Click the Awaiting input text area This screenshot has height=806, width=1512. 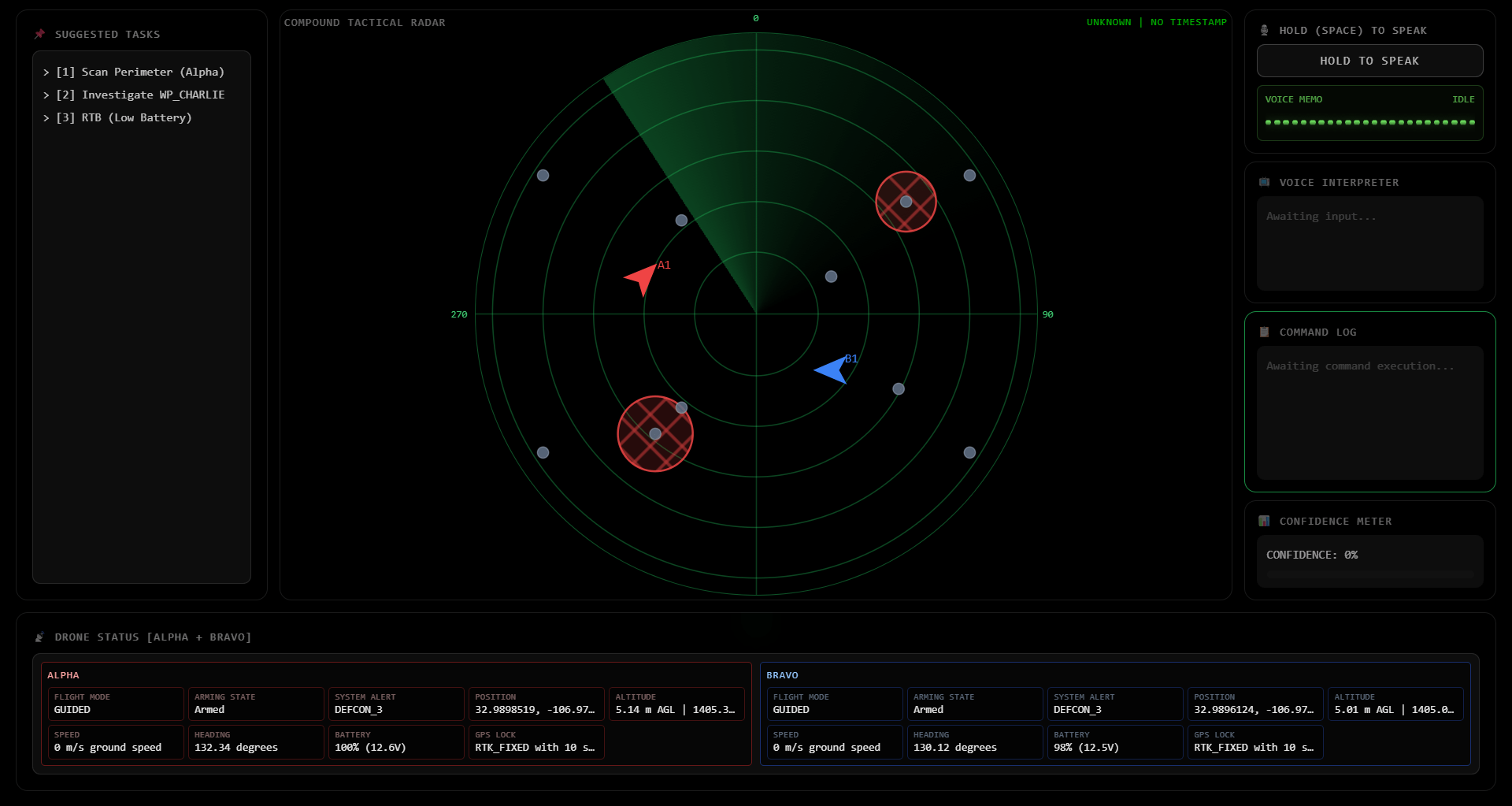point(1369,243)
